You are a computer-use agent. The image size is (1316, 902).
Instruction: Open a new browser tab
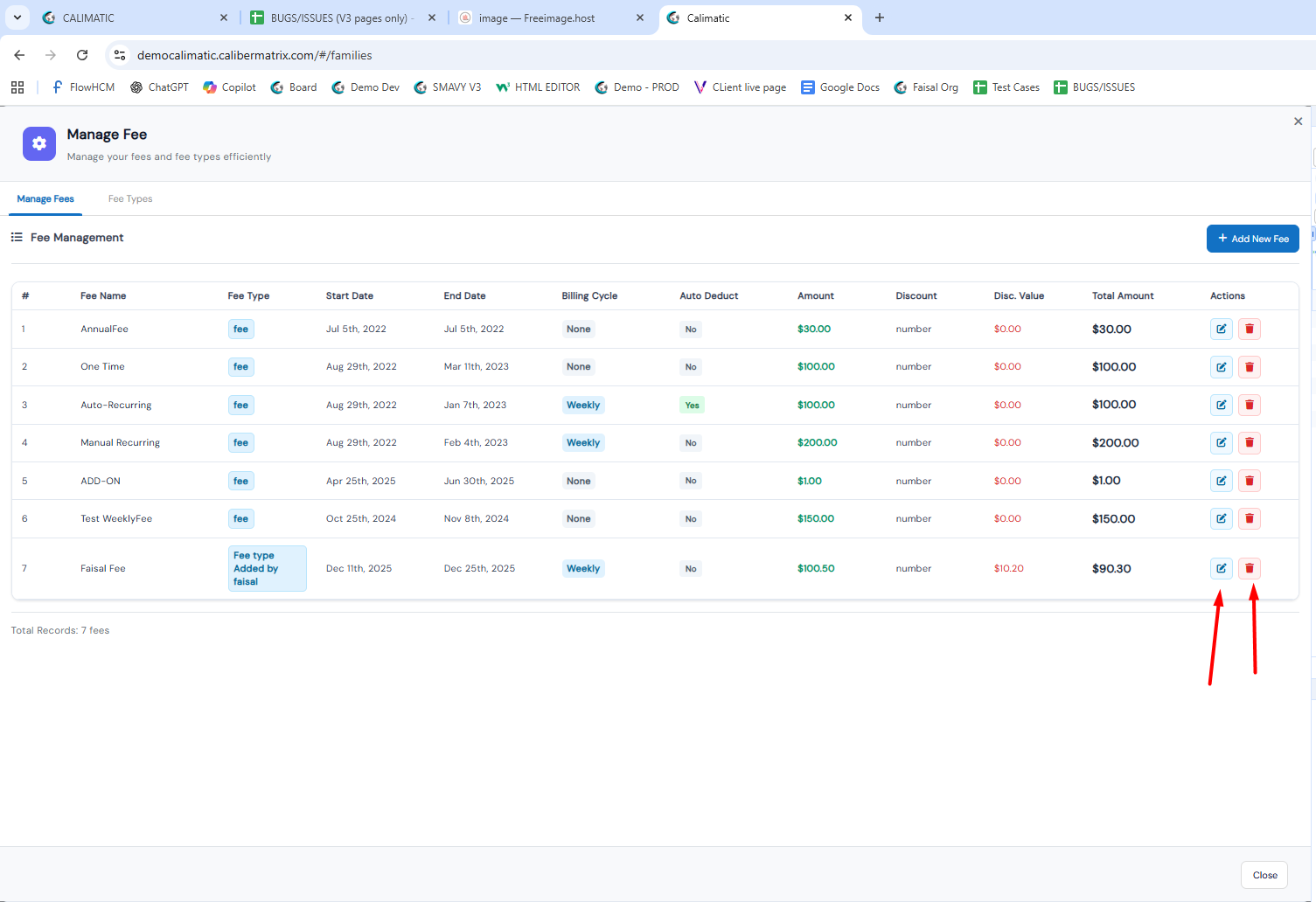click(x=880, y=17)
